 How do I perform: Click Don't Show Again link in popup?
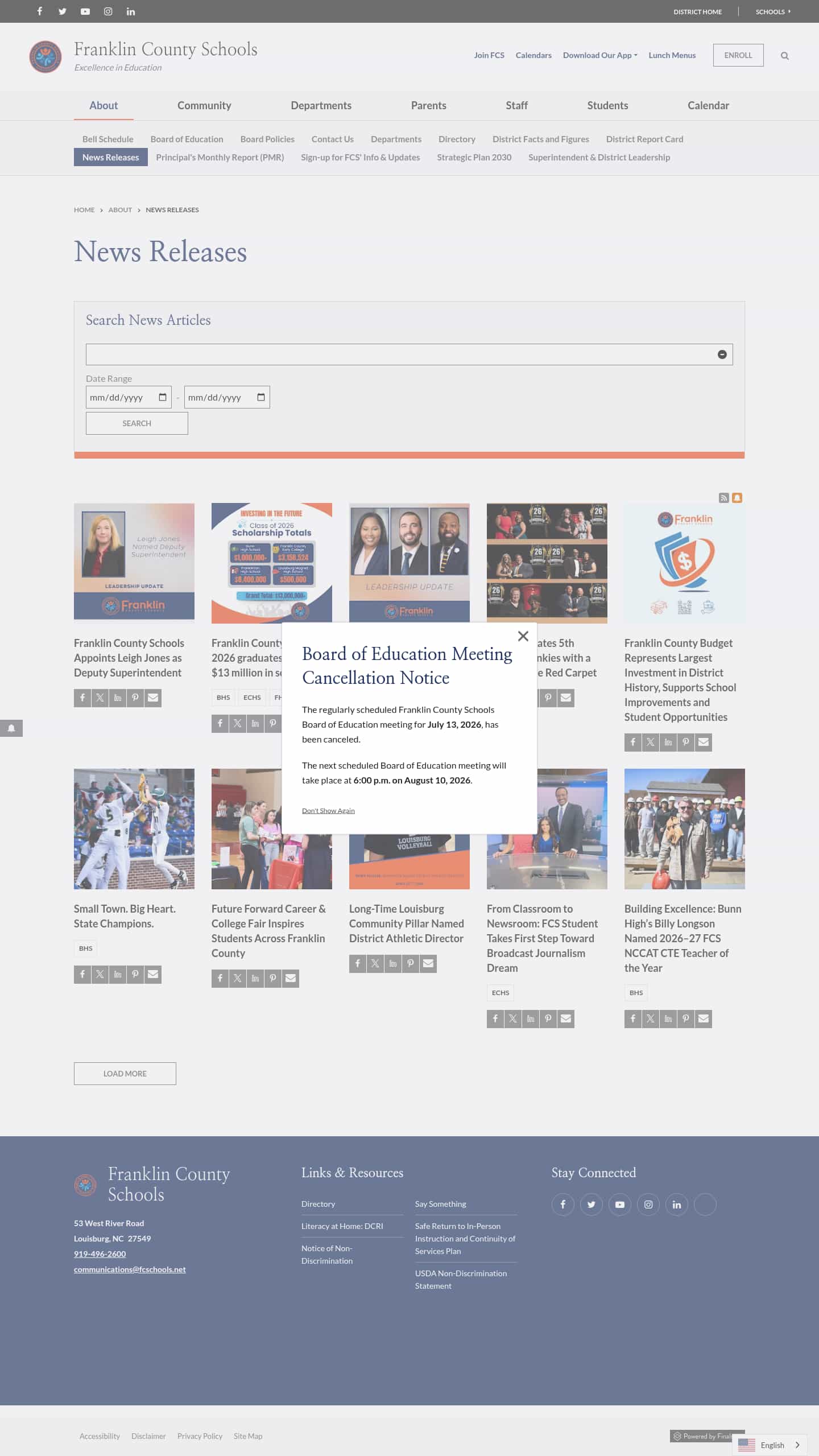click(x=328, y=811)
